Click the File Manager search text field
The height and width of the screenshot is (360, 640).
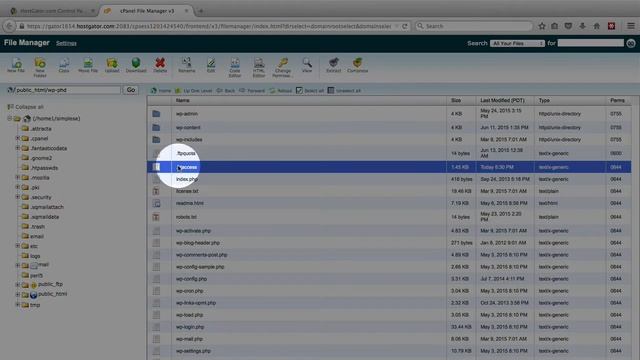pos(590,43)
